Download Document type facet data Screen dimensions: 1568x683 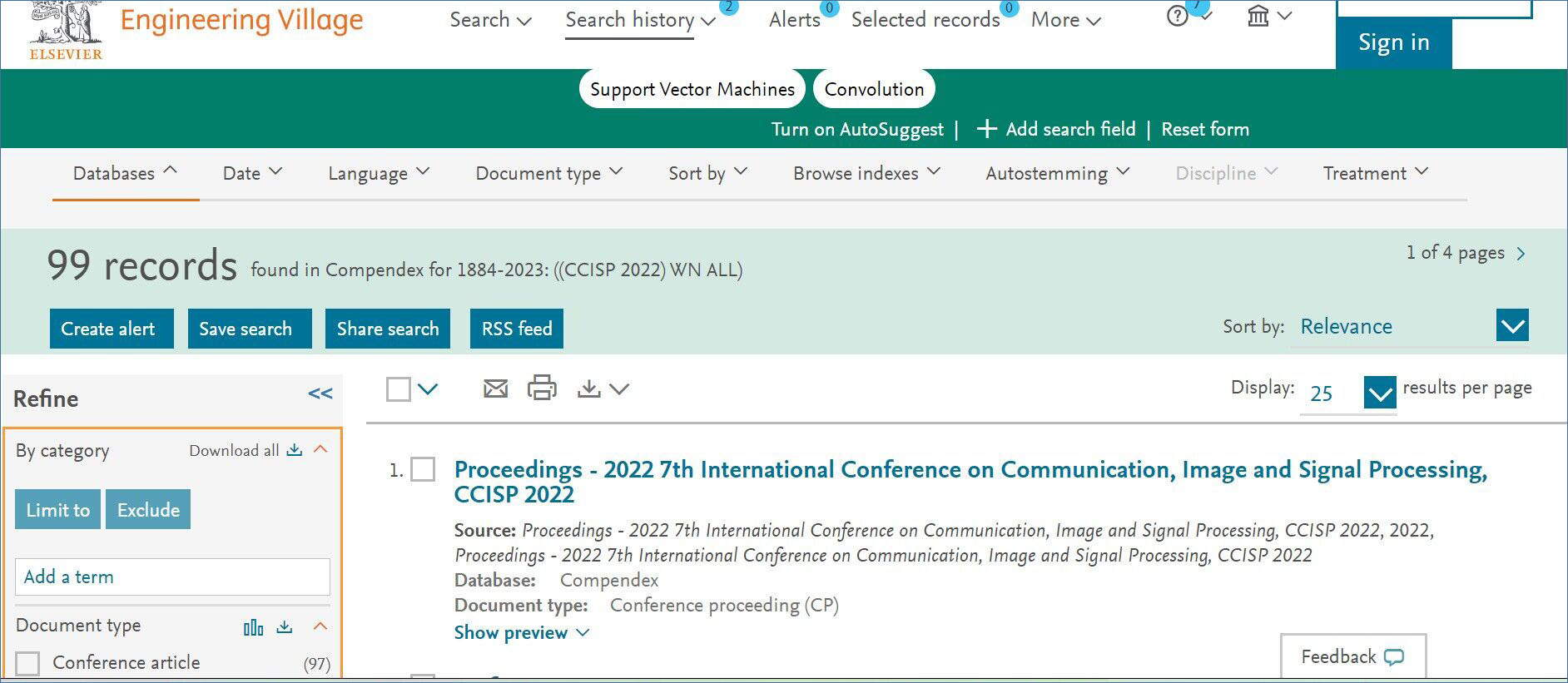pyautogui.click(x=285, y=626)
